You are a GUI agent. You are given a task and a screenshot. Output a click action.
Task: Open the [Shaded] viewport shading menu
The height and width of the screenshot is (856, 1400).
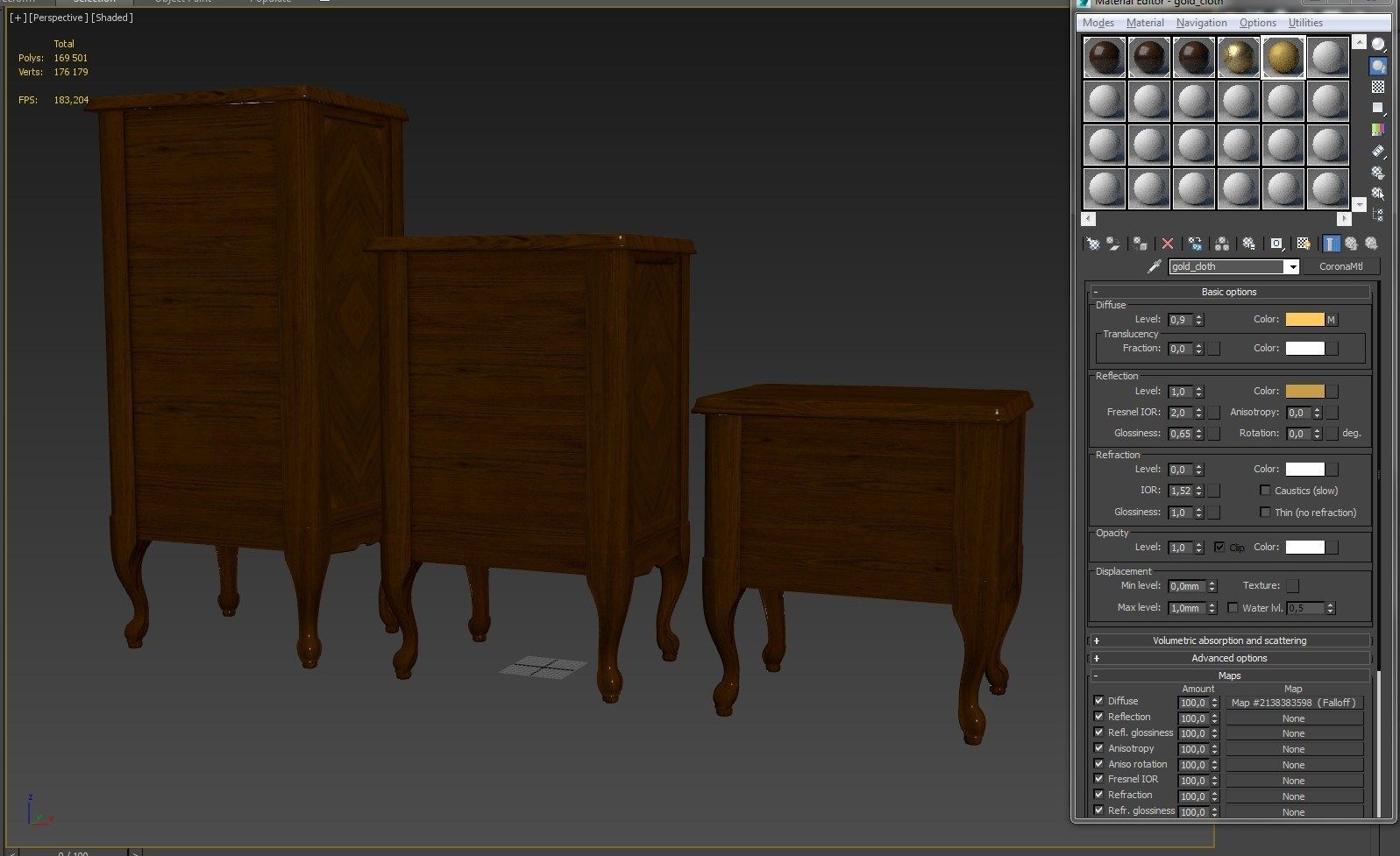pyautogui.click(x=112, y=18)
